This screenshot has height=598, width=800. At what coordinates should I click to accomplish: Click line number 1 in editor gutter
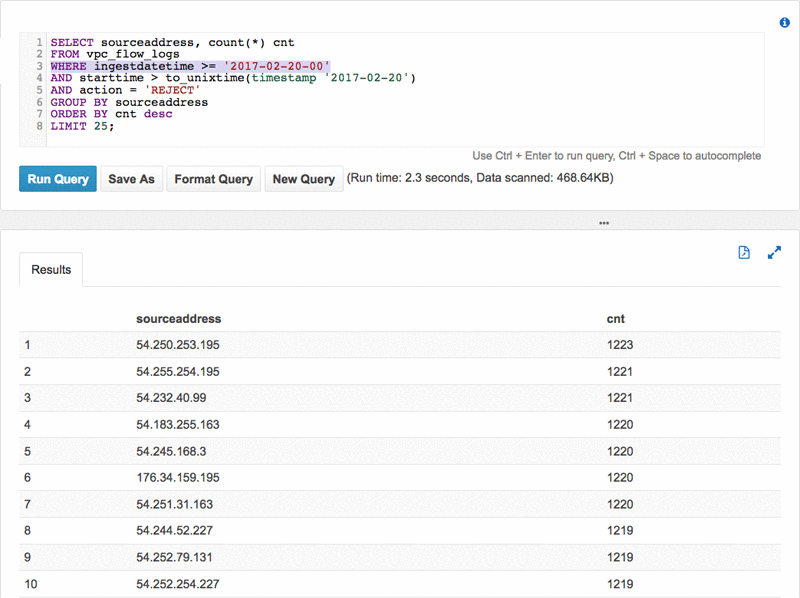[39, 42]
